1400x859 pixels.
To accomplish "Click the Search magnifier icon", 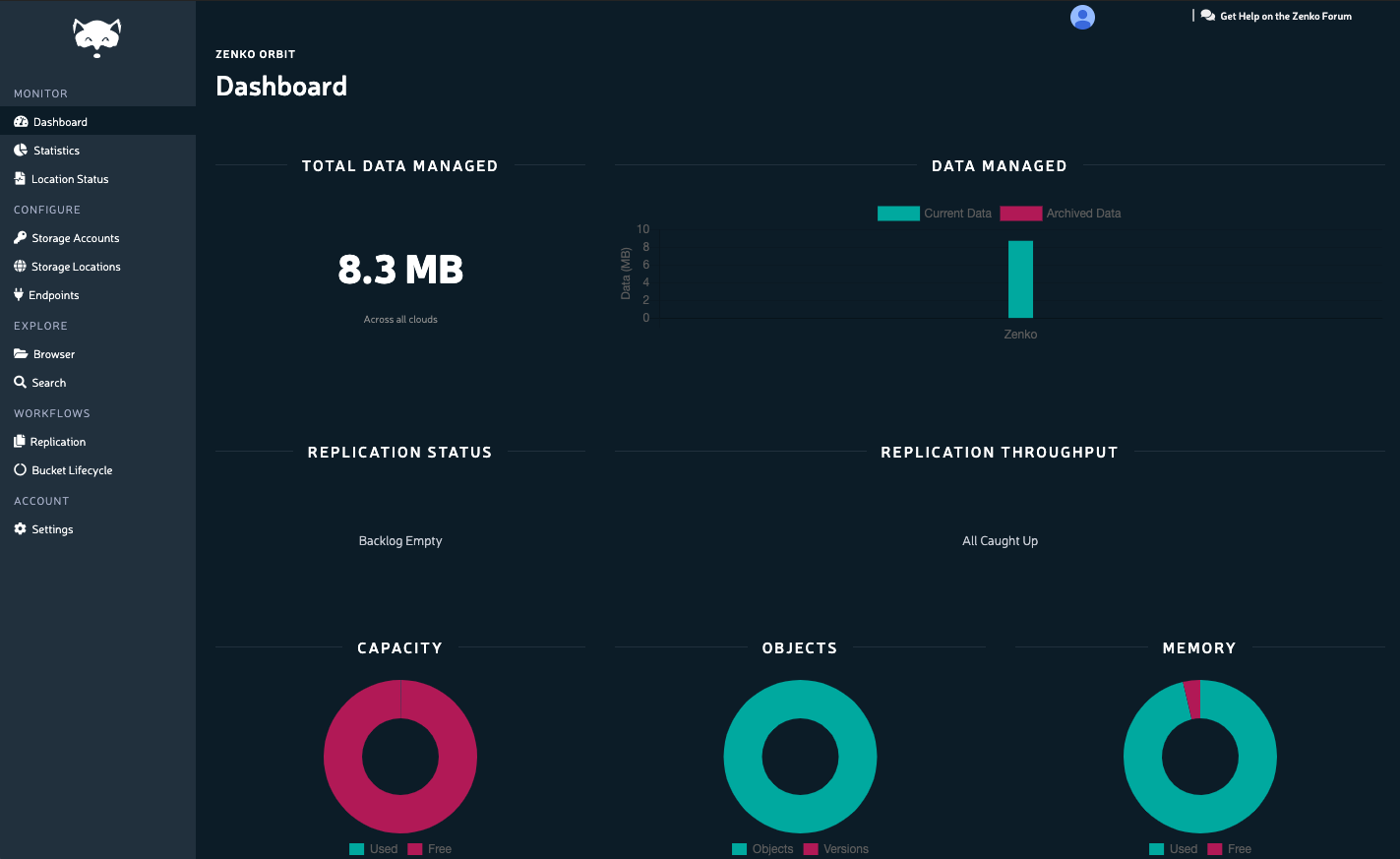I will (20, 383).
